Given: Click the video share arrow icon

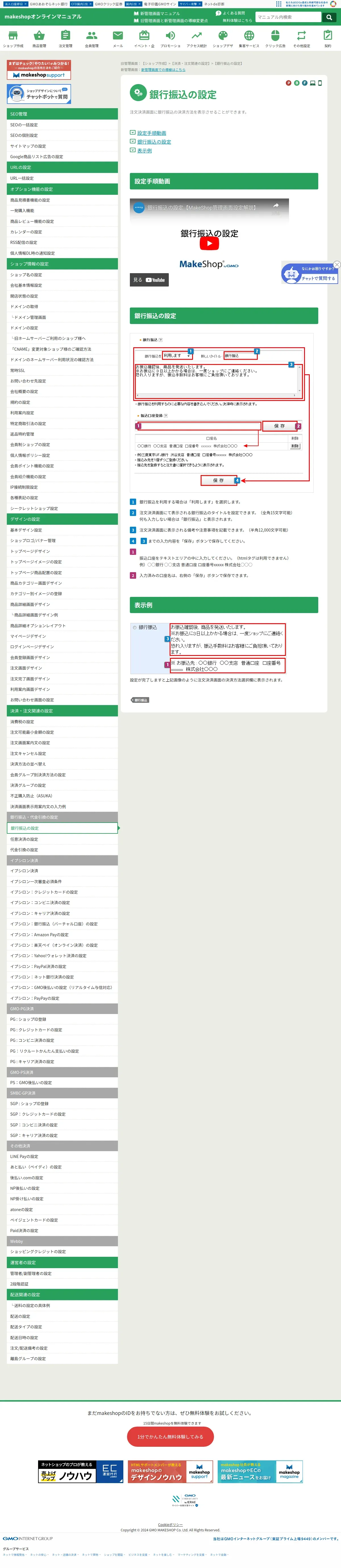Looking at the screenshot, I should (276, 206).
